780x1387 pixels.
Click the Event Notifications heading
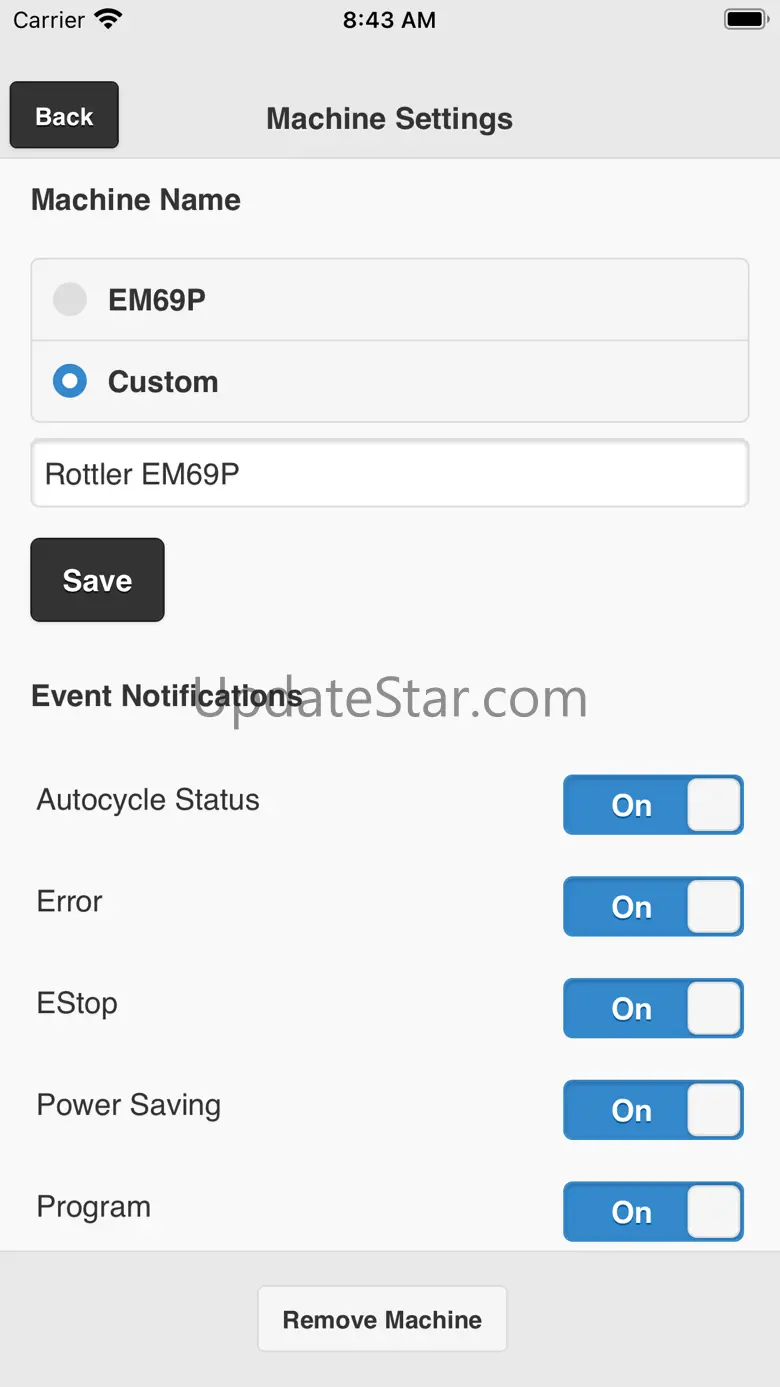coord(166,695)
